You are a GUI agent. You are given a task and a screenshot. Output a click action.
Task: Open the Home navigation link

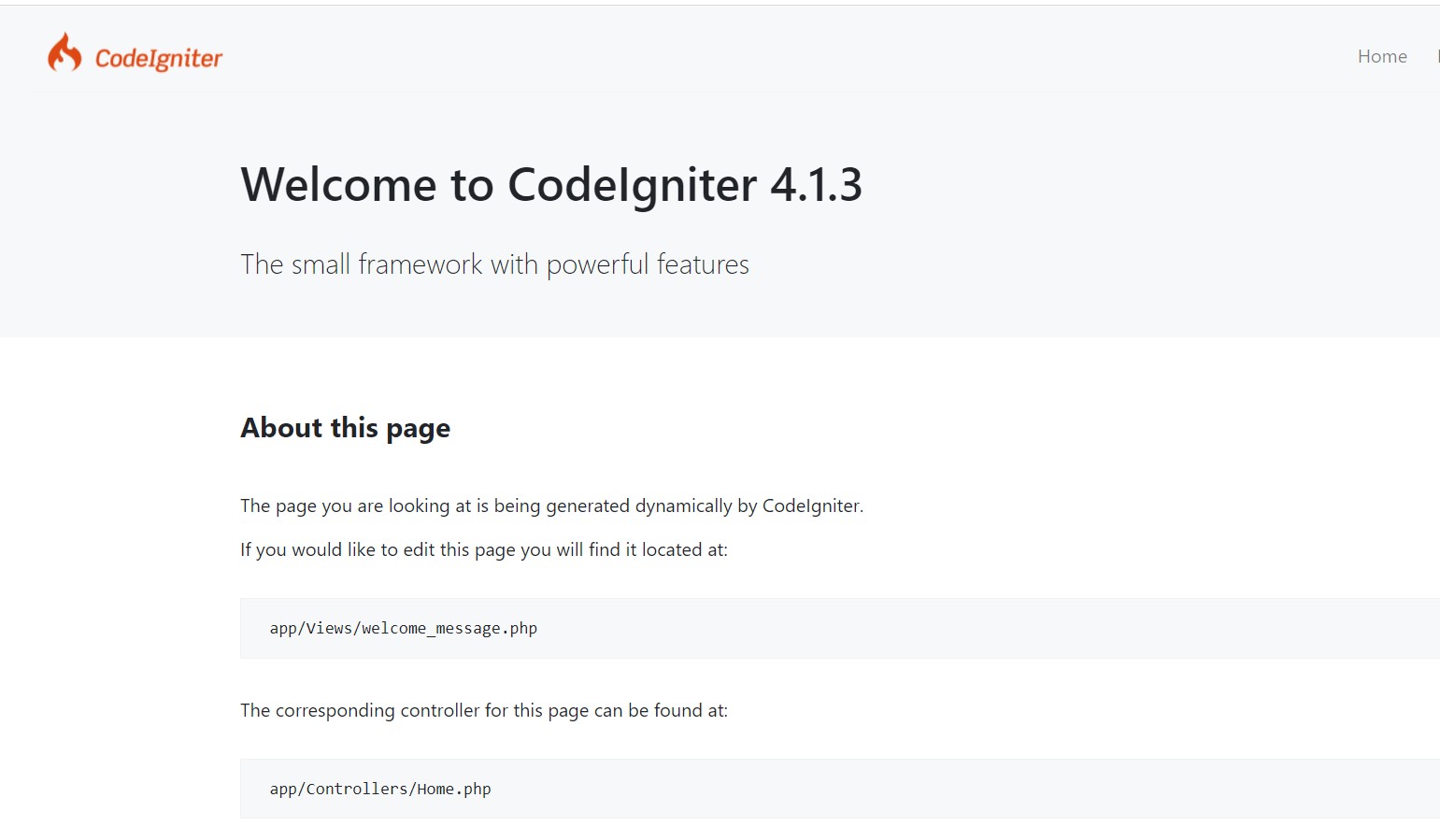[x=1382, y=56]
